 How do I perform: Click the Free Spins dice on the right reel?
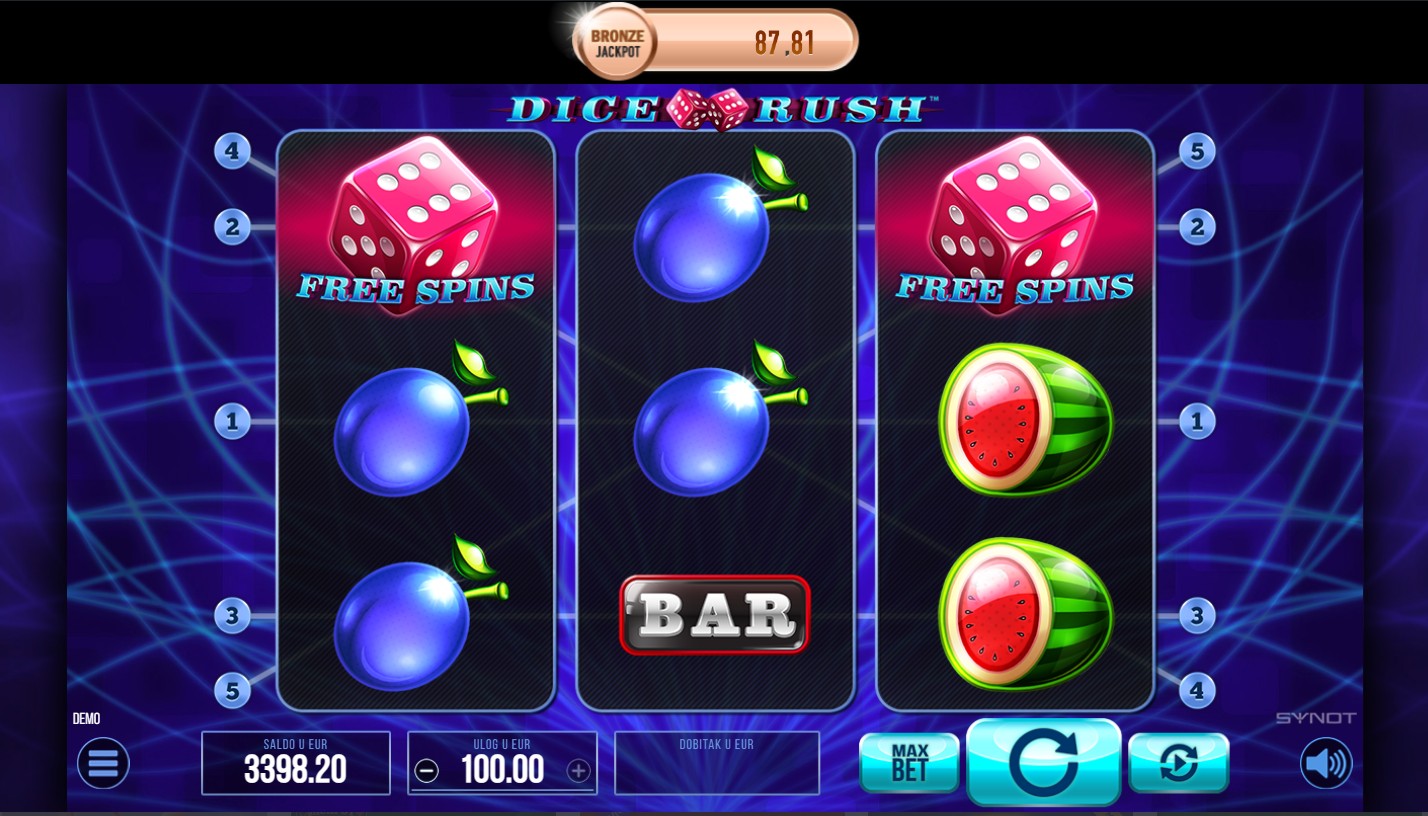[x=1015, y=226]
